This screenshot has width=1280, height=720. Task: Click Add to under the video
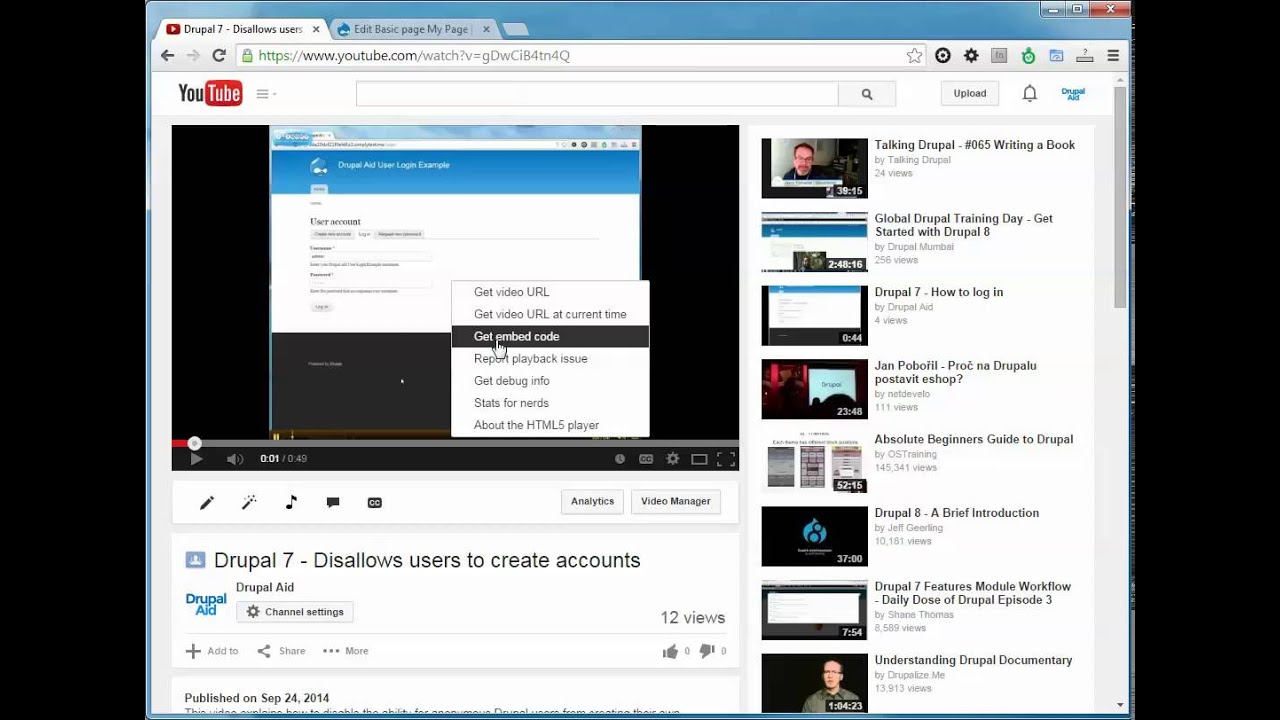[212, 651]
